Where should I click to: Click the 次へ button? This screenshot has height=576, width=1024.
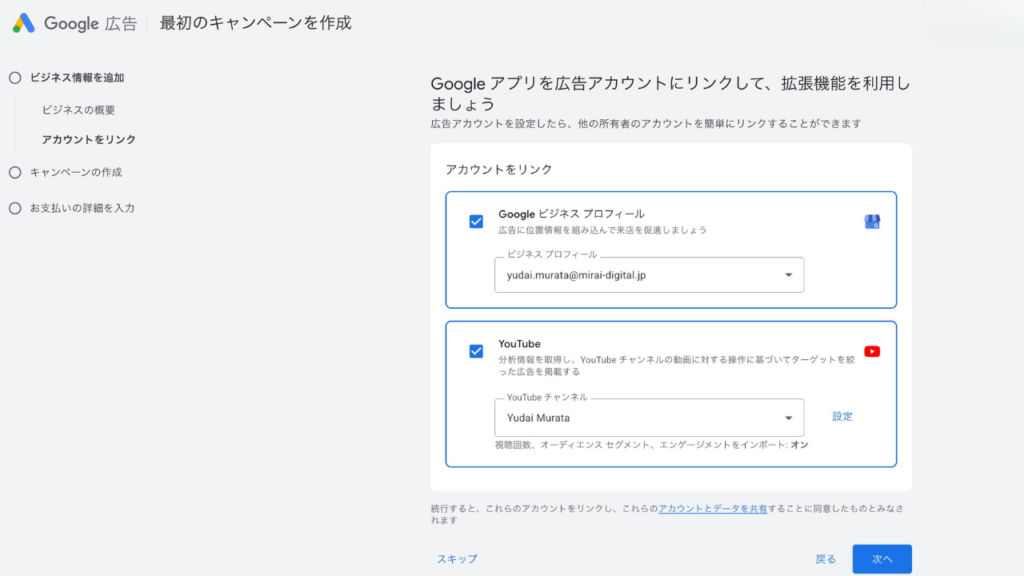(881, 559)
